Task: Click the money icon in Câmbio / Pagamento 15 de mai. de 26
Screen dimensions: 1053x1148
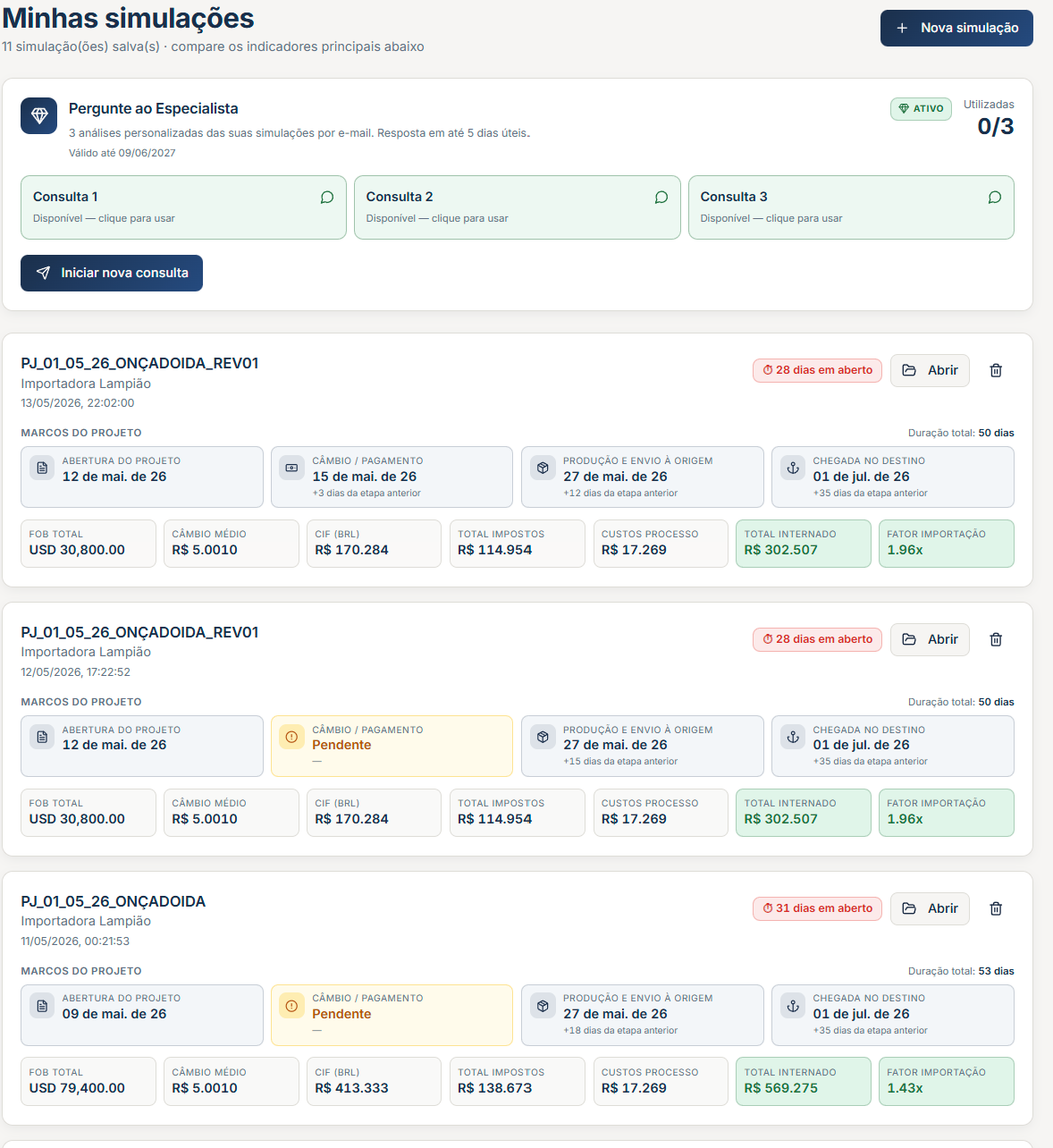Action: coord(291,468)
